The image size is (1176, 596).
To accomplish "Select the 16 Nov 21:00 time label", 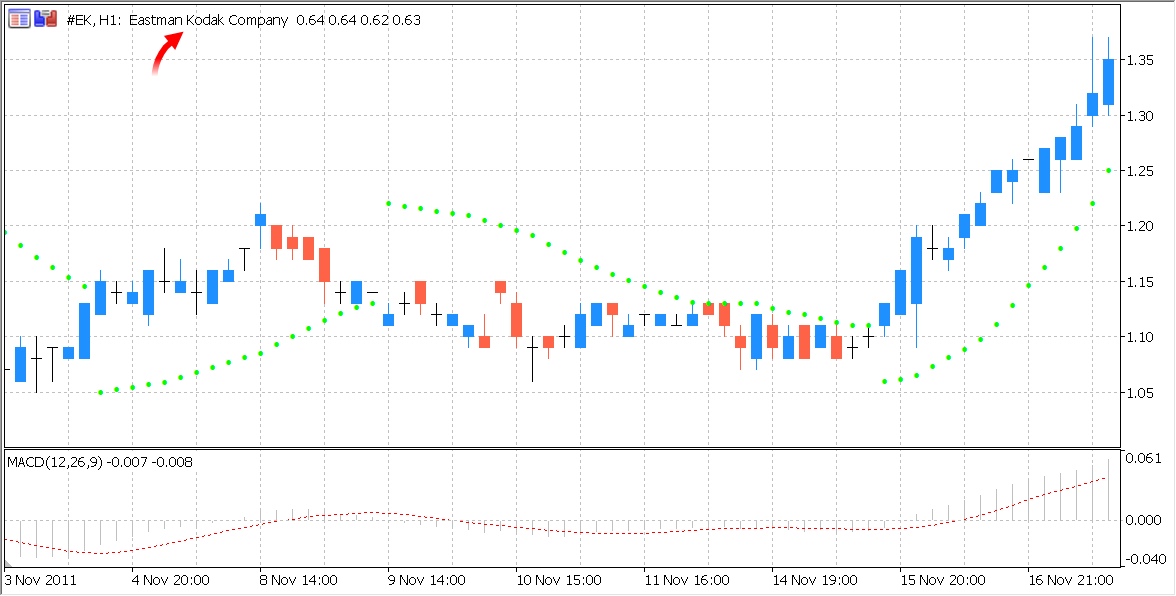I will click(x=1071, y=580).
